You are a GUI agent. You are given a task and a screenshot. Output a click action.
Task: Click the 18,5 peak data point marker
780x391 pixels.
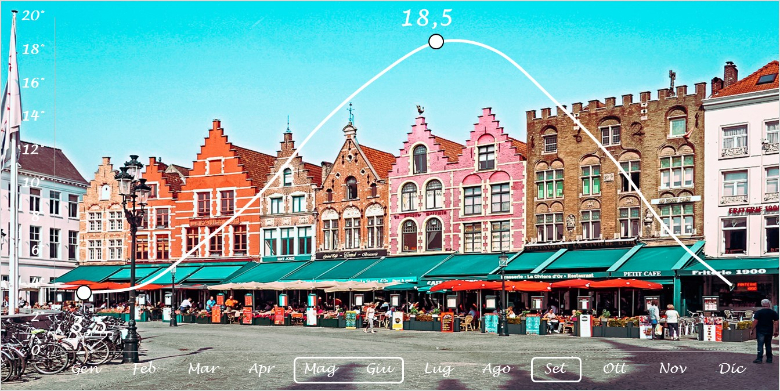pos(436,41)
